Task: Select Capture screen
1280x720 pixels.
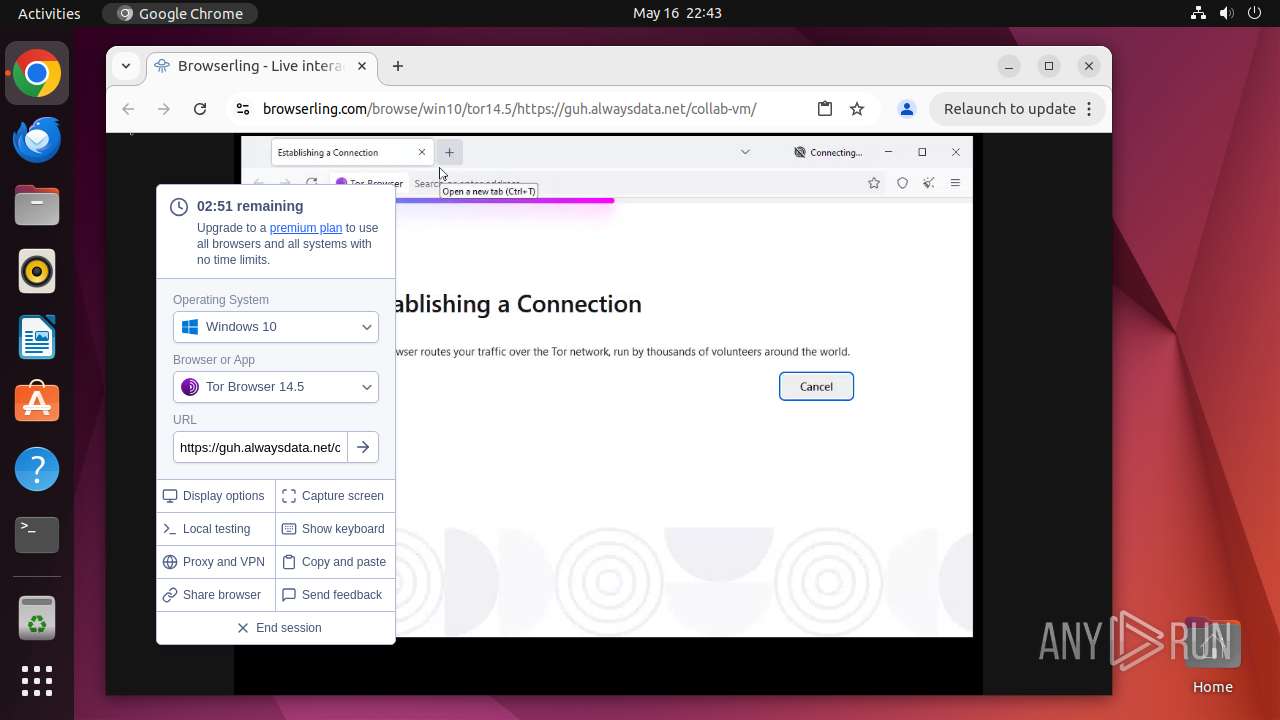Action: [x=334, y=496]
